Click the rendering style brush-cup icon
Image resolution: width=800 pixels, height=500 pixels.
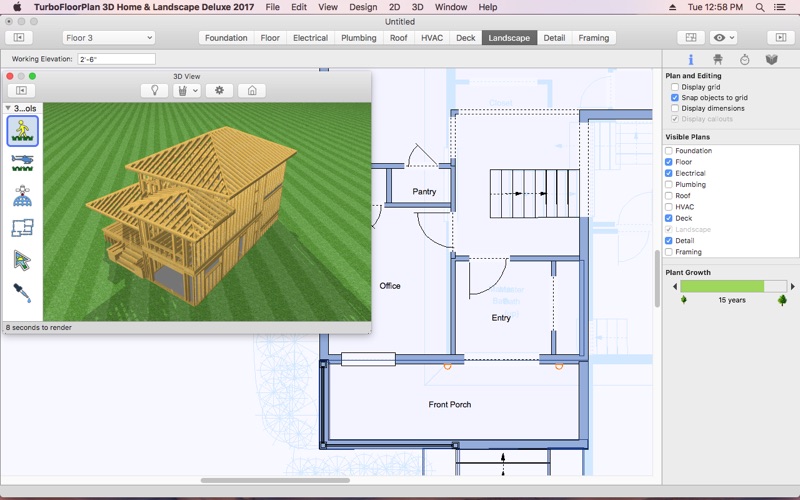[182, 90]
